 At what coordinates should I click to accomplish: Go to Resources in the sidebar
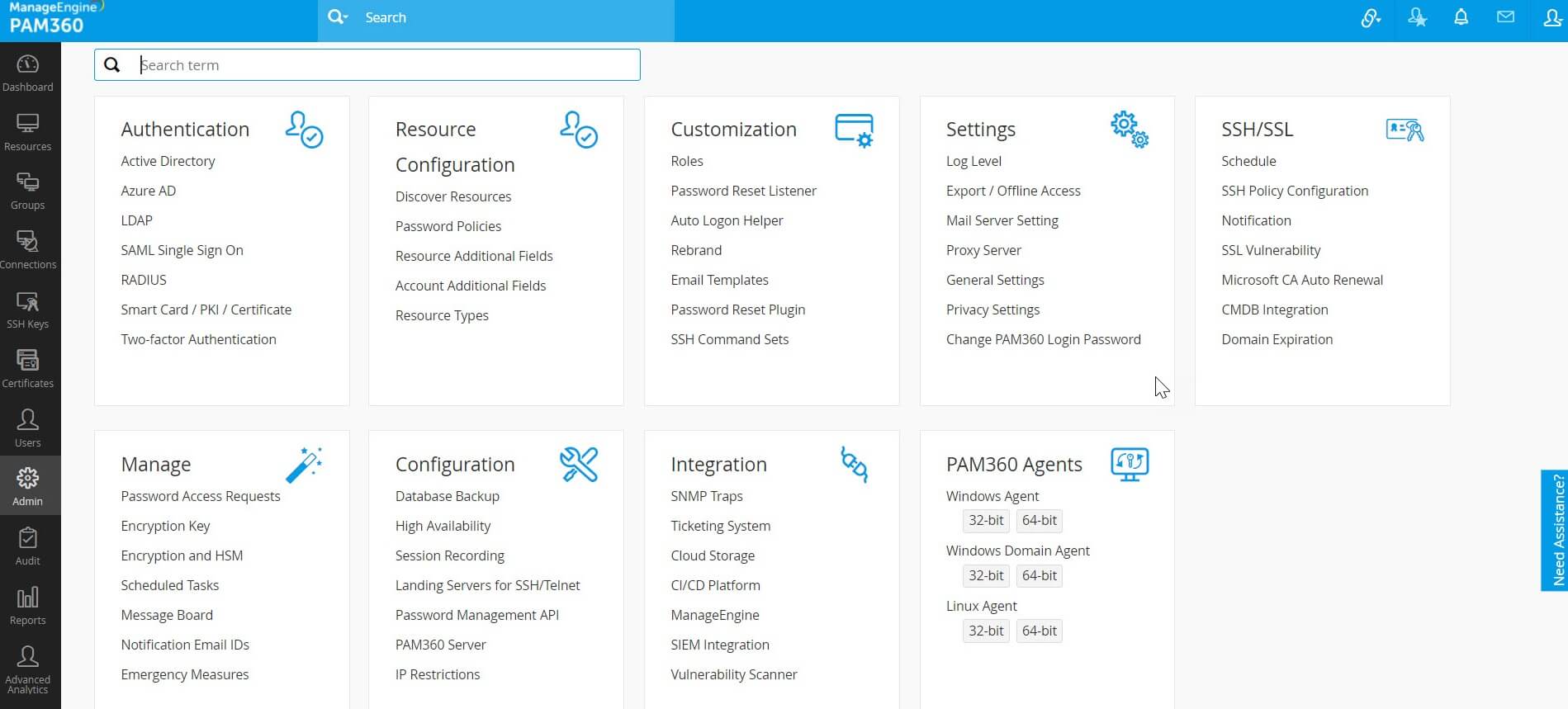[x=28, y=132]
